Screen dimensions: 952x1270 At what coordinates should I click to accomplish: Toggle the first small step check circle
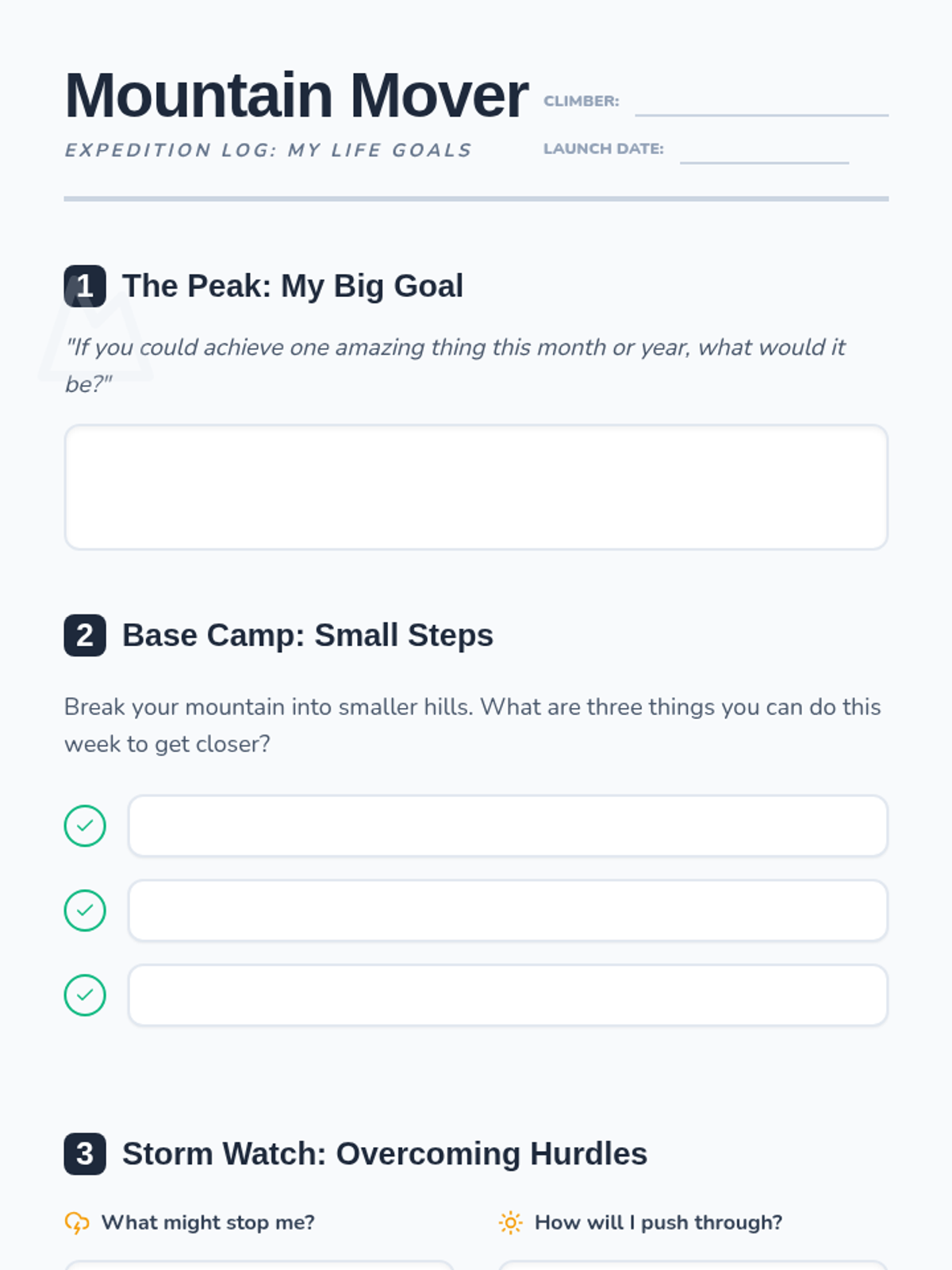pos(85,825)
